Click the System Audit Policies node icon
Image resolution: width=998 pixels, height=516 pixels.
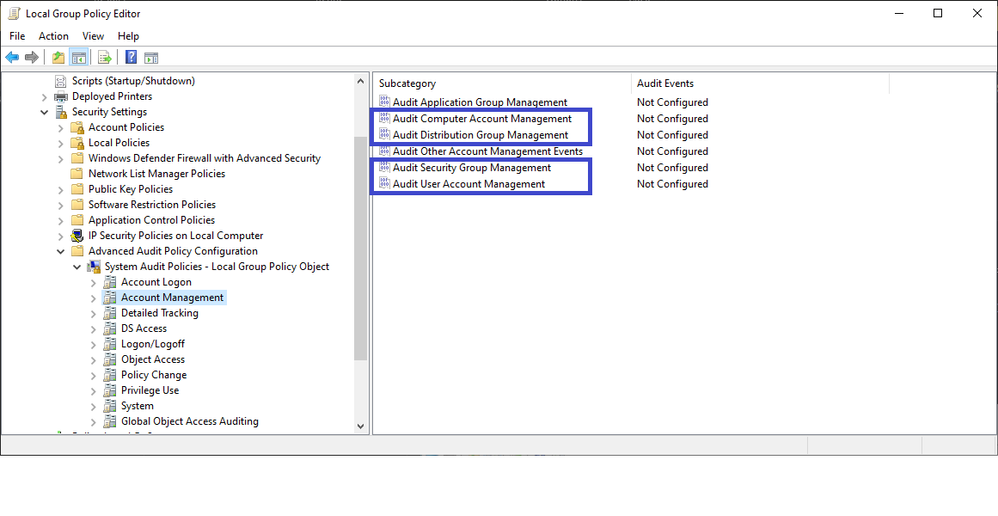tap(94, 267)
